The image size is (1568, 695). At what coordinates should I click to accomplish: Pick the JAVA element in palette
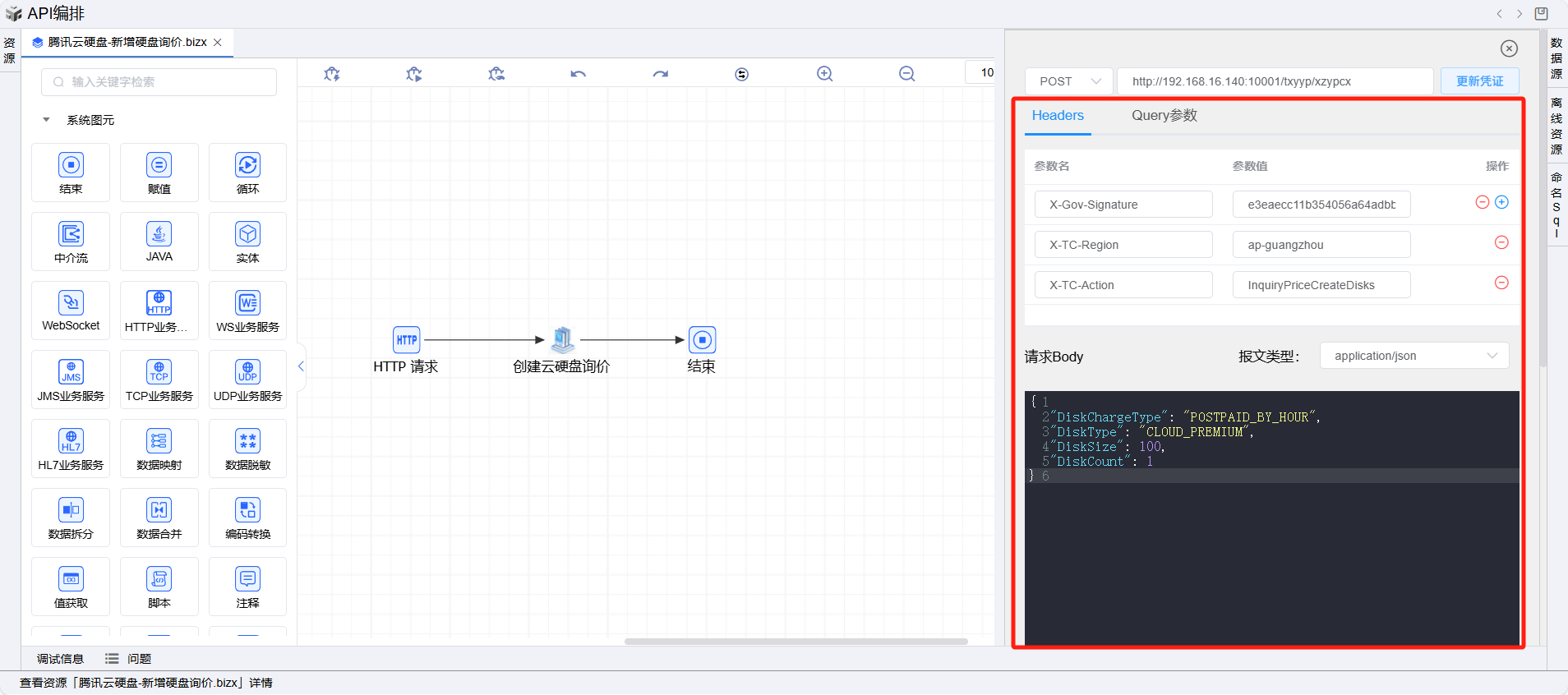[x=159, y=242]
